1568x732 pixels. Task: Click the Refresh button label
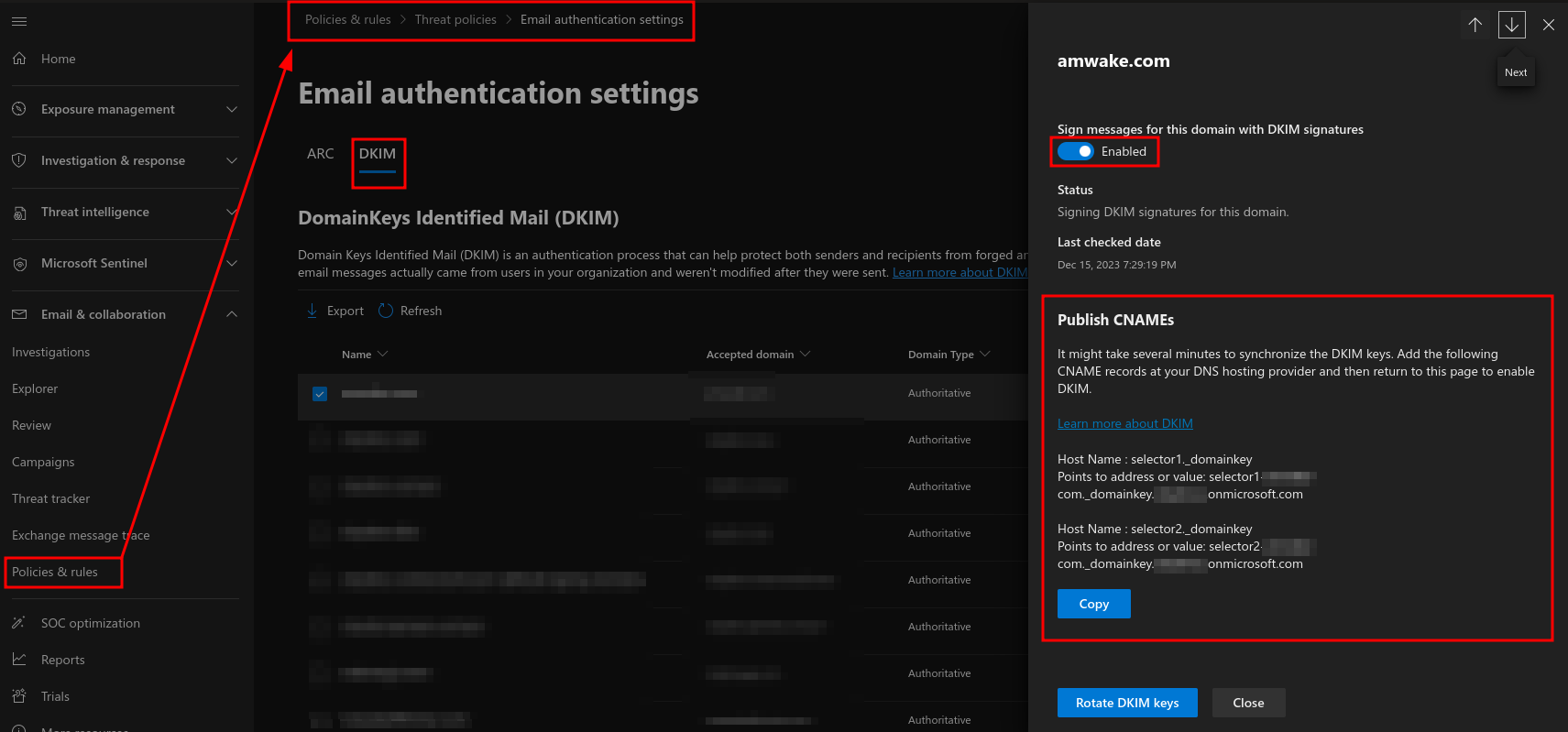pos(422,311)
